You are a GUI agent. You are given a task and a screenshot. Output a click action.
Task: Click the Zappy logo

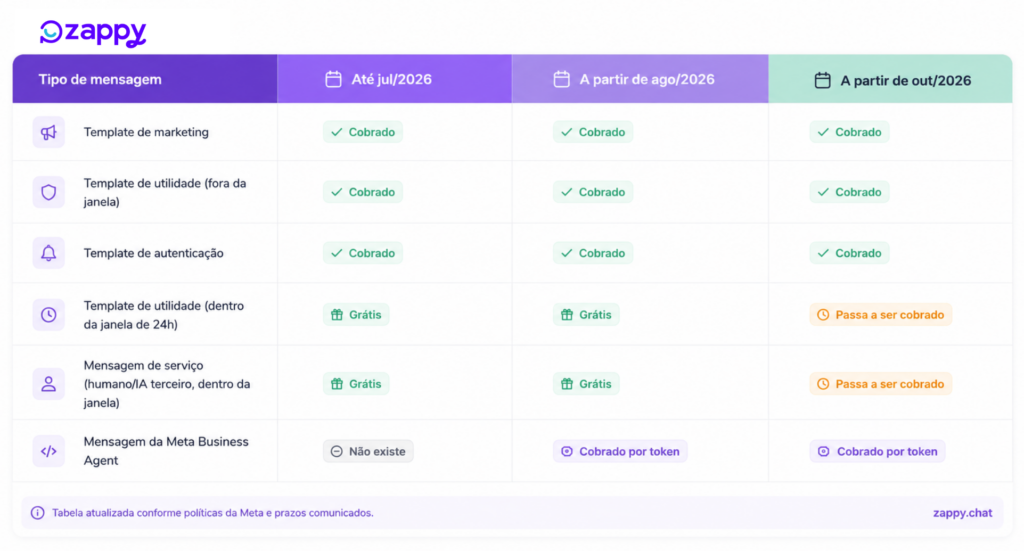click(x=93, y=33)
